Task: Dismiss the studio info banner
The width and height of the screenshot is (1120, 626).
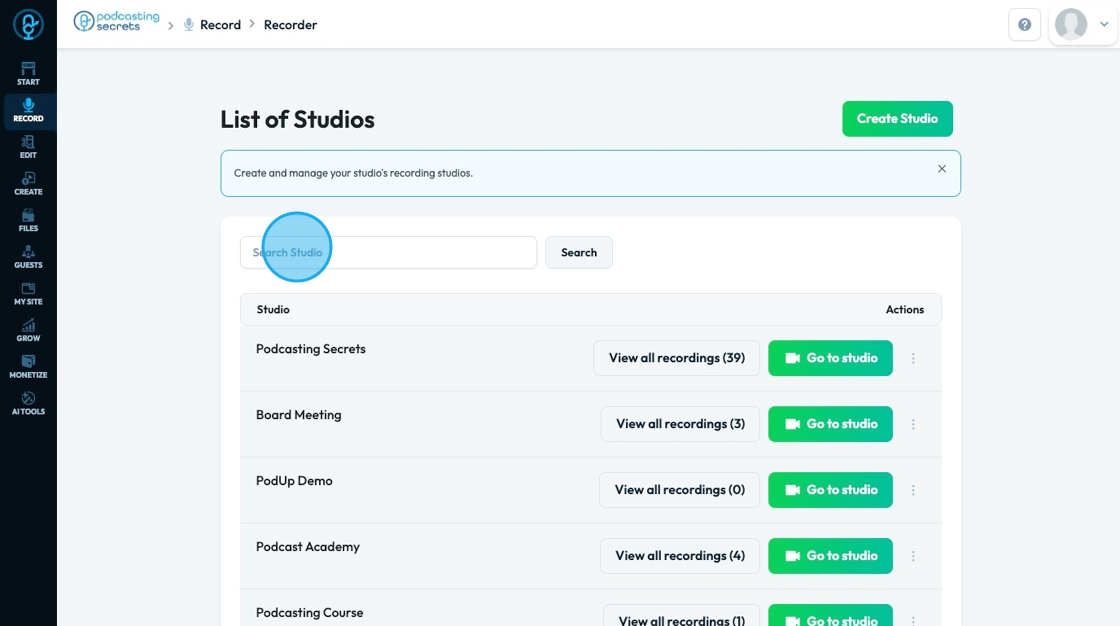Action: (941, 169)
